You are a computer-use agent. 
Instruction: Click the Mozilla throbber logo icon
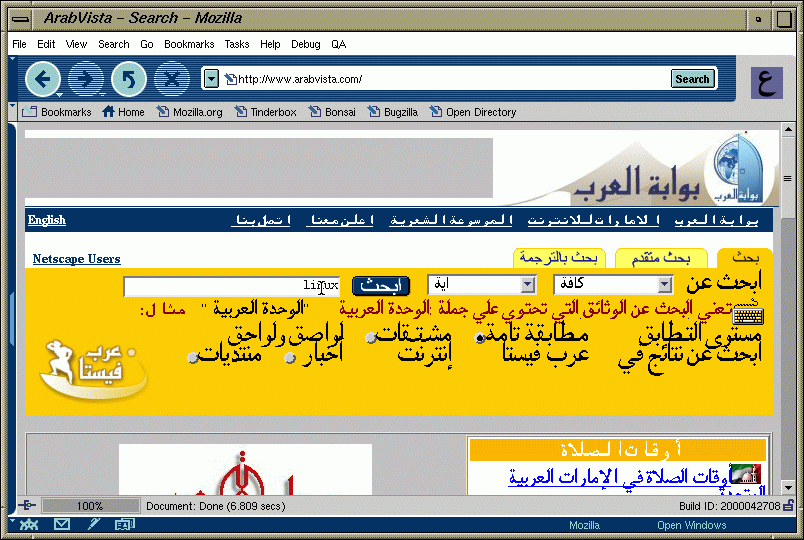[x=767, y=83]
